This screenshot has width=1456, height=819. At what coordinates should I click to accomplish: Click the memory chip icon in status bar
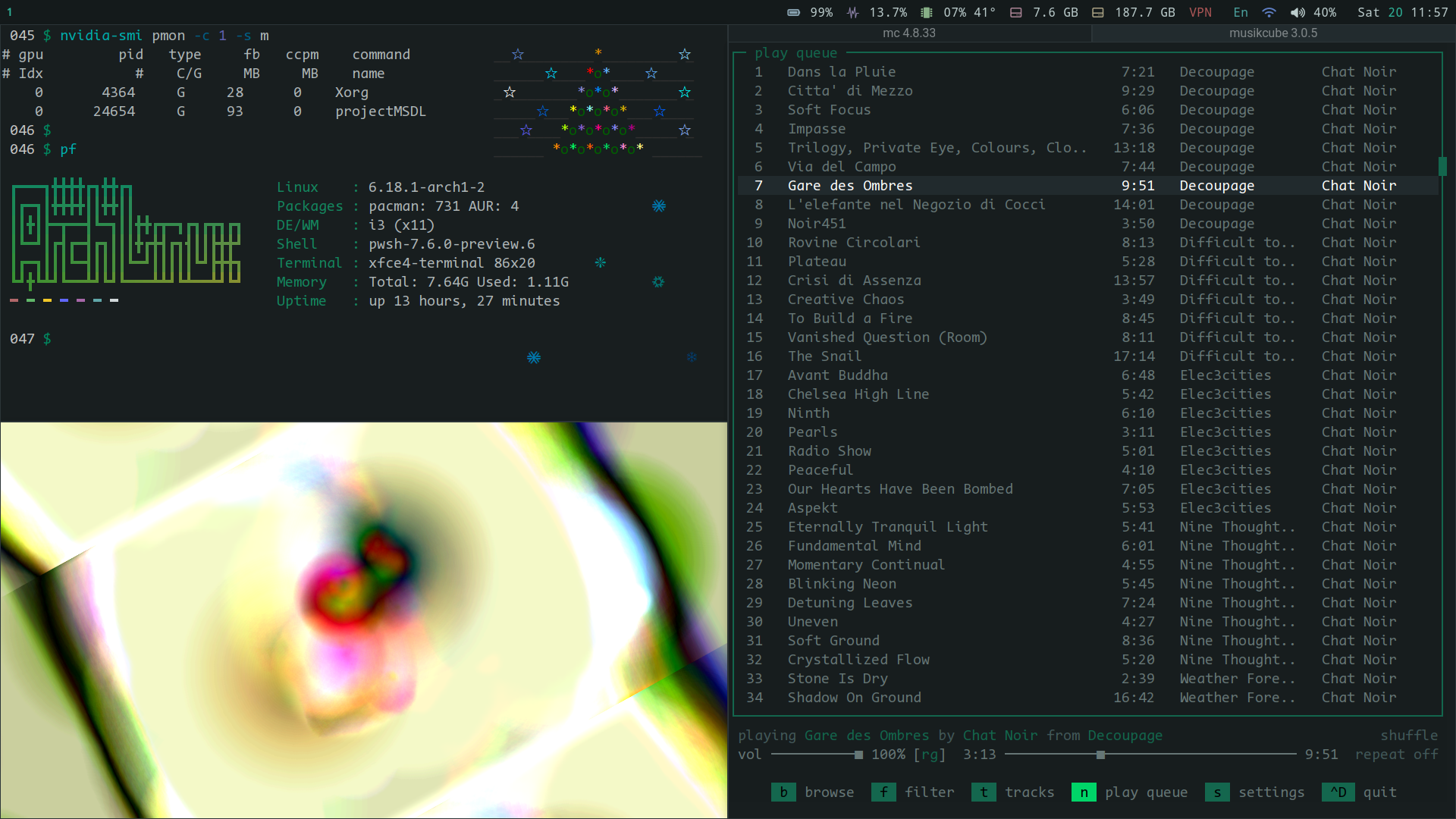pyautogui.click(x=926, y=12)
